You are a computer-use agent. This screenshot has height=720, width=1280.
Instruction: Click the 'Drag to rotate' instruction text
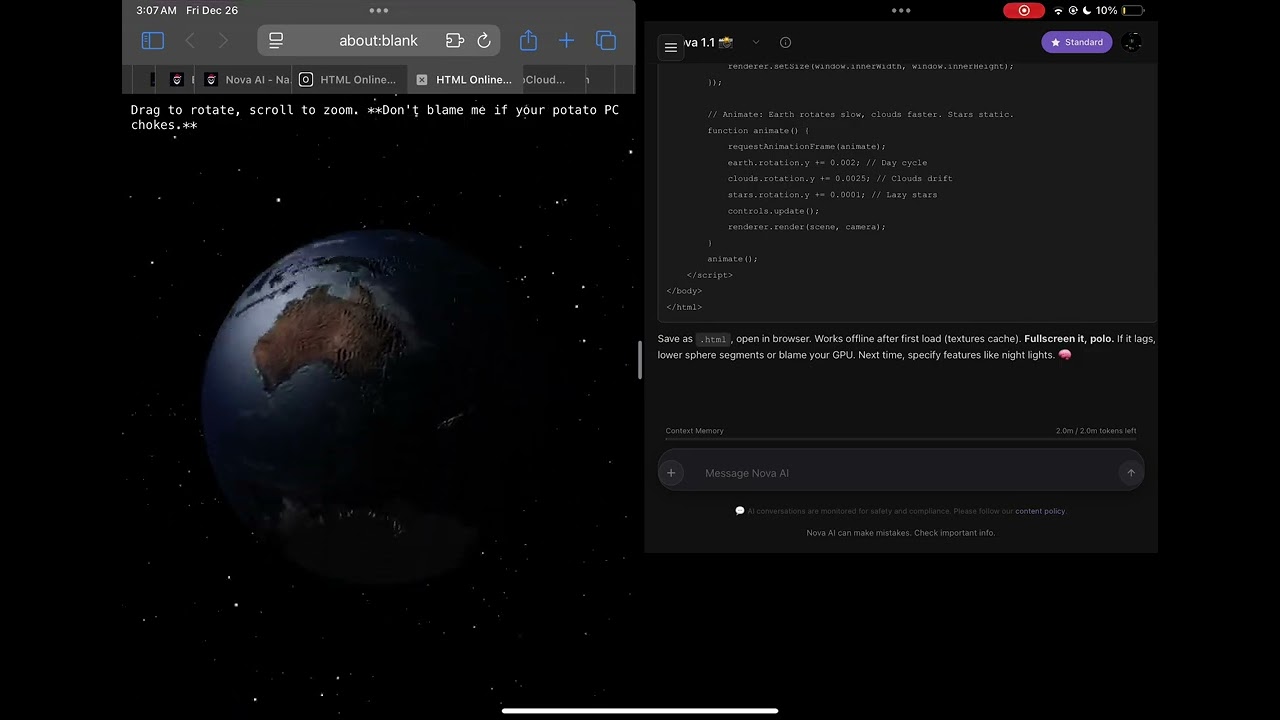coord(375,117)
